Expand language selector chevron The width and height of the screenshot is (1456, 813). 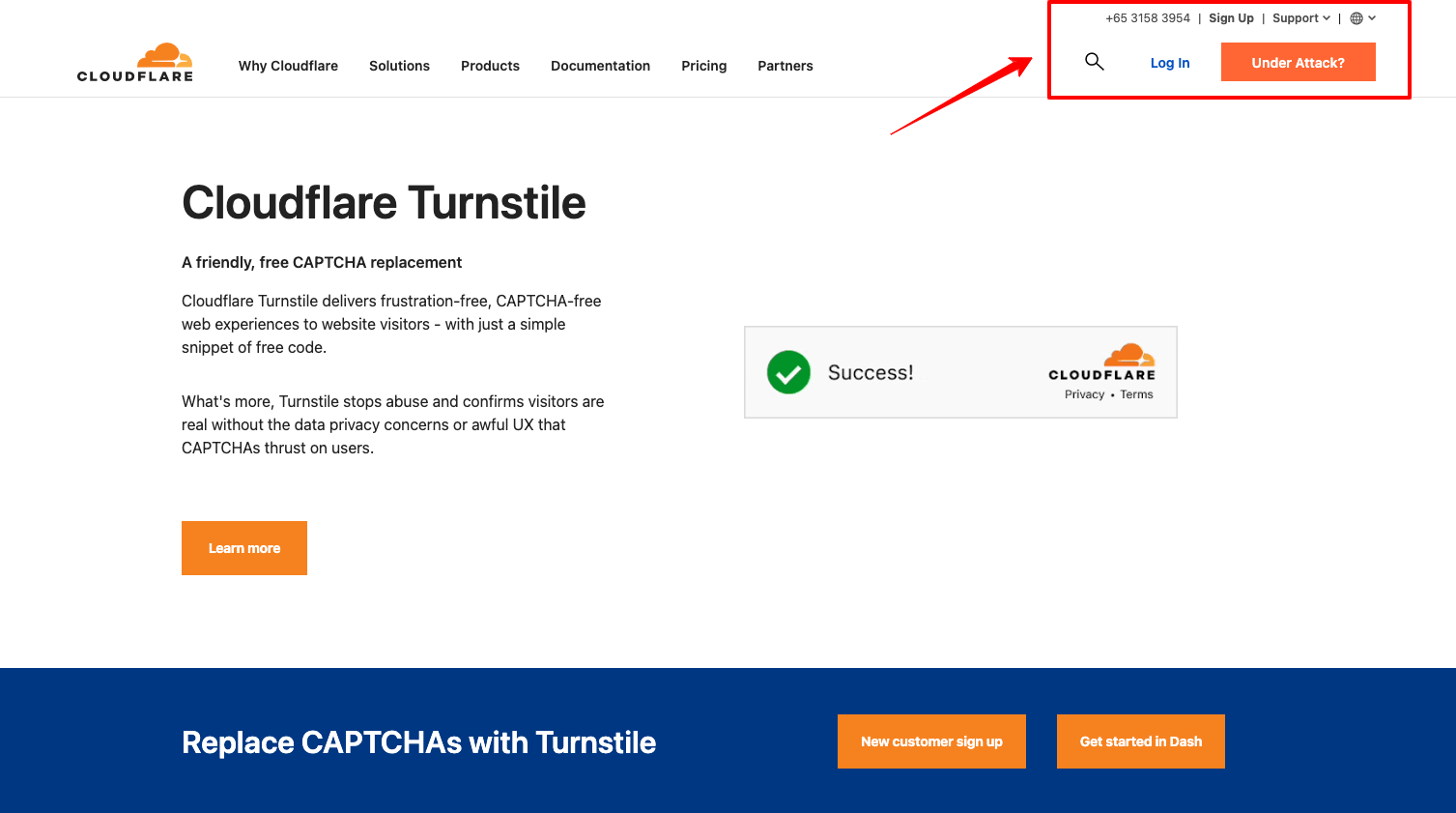click(1372, 18)
